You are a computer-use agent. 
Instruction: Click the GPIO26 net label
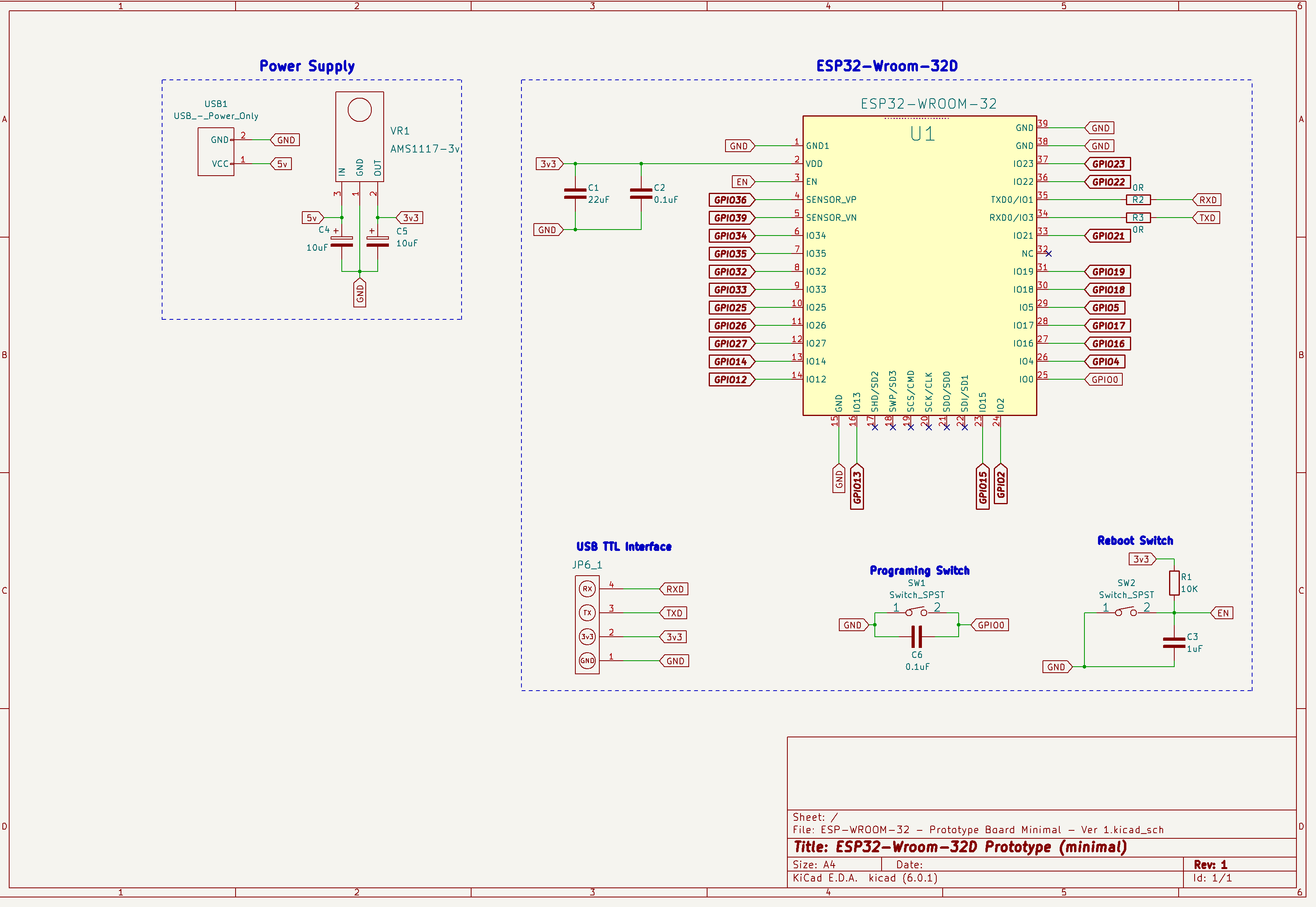(x=732, y=326)
